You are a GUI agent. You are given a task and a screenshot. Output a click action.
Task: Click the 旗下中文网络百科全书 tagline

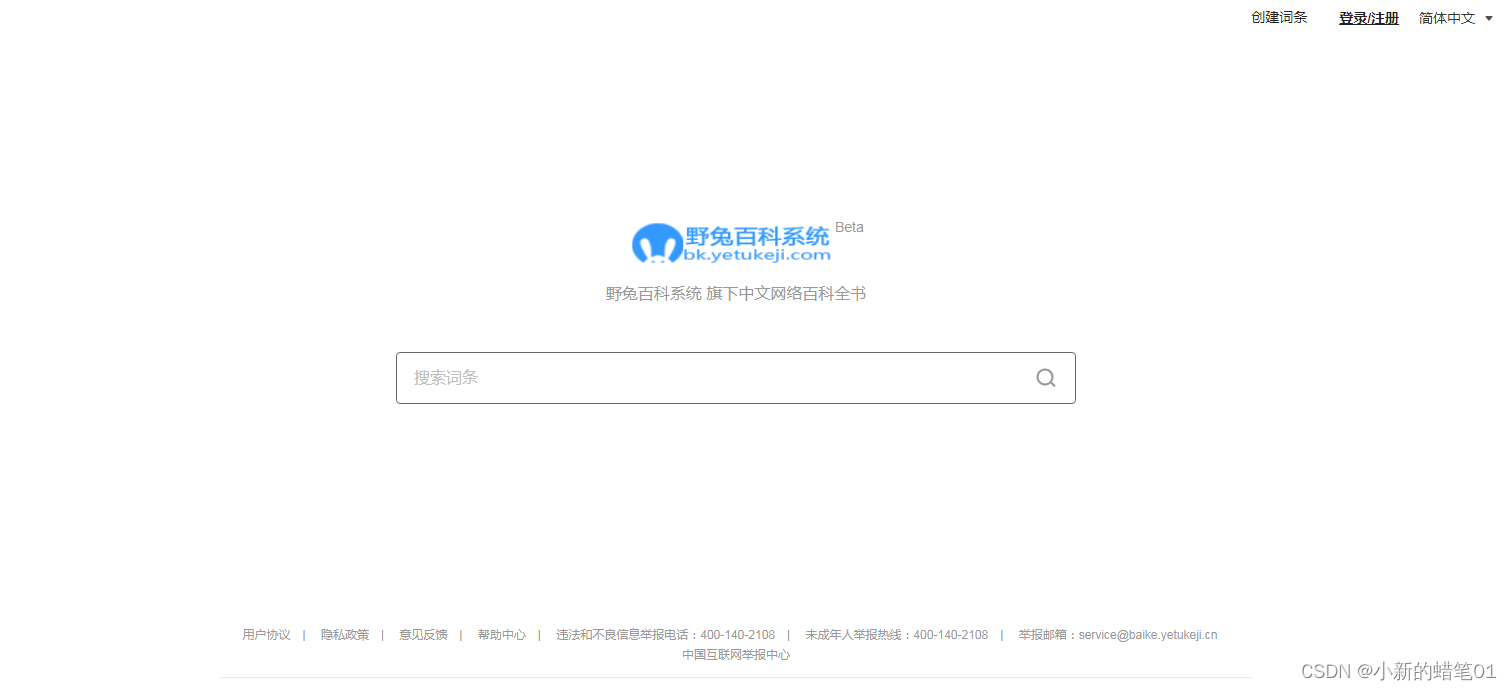(786, 294)
